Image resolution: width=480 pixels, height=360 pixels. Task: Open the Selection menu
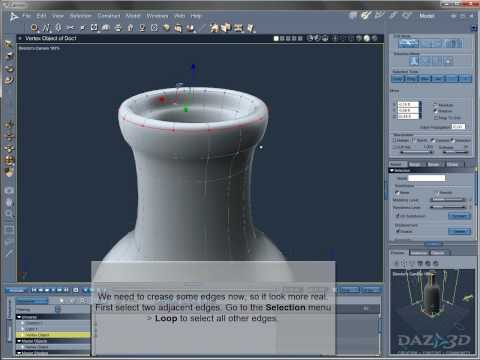[81, 16]
